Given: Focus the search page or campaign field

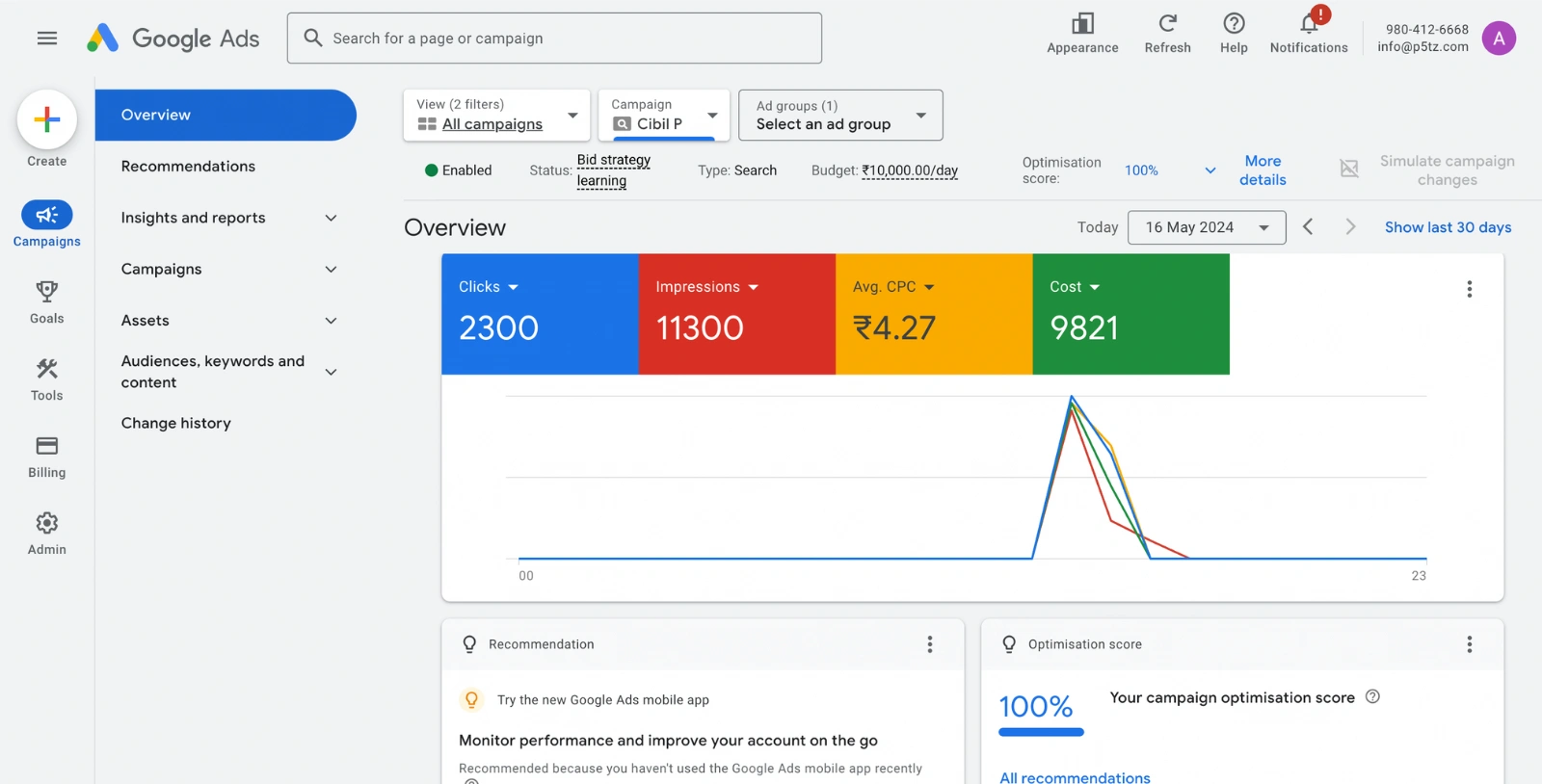Looking at the screenshot, I should coord(554,39).
